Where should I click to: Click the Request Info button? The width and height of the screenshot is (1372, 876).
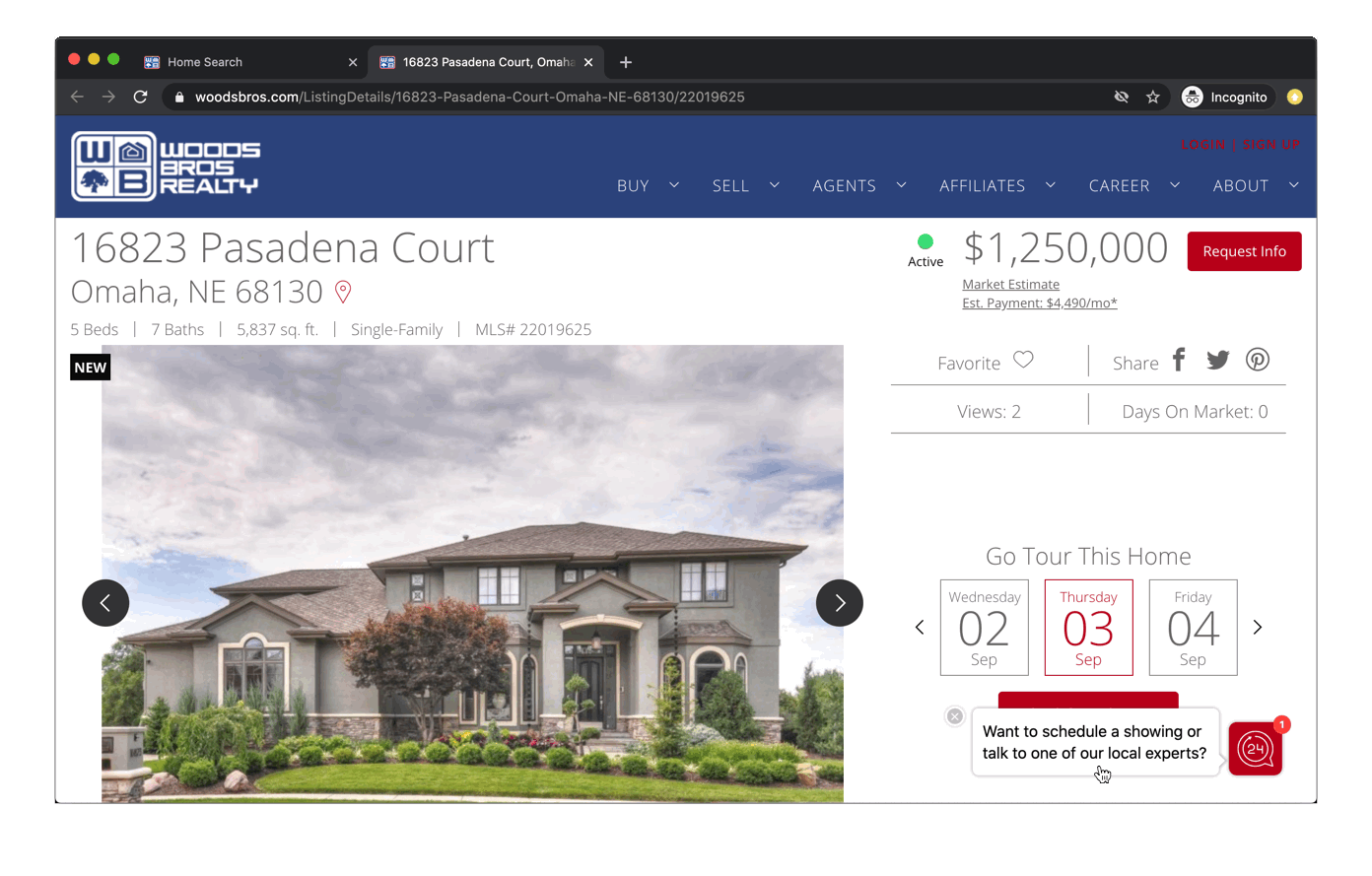(1244, 251)
